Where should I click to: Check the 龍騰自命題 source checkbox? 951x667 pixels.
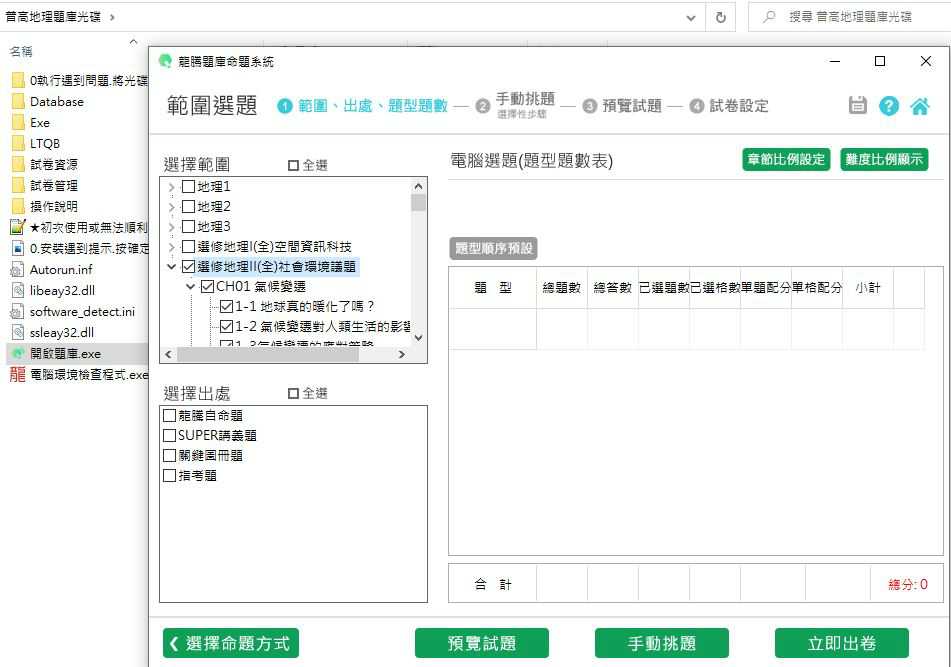click(170, 415)
